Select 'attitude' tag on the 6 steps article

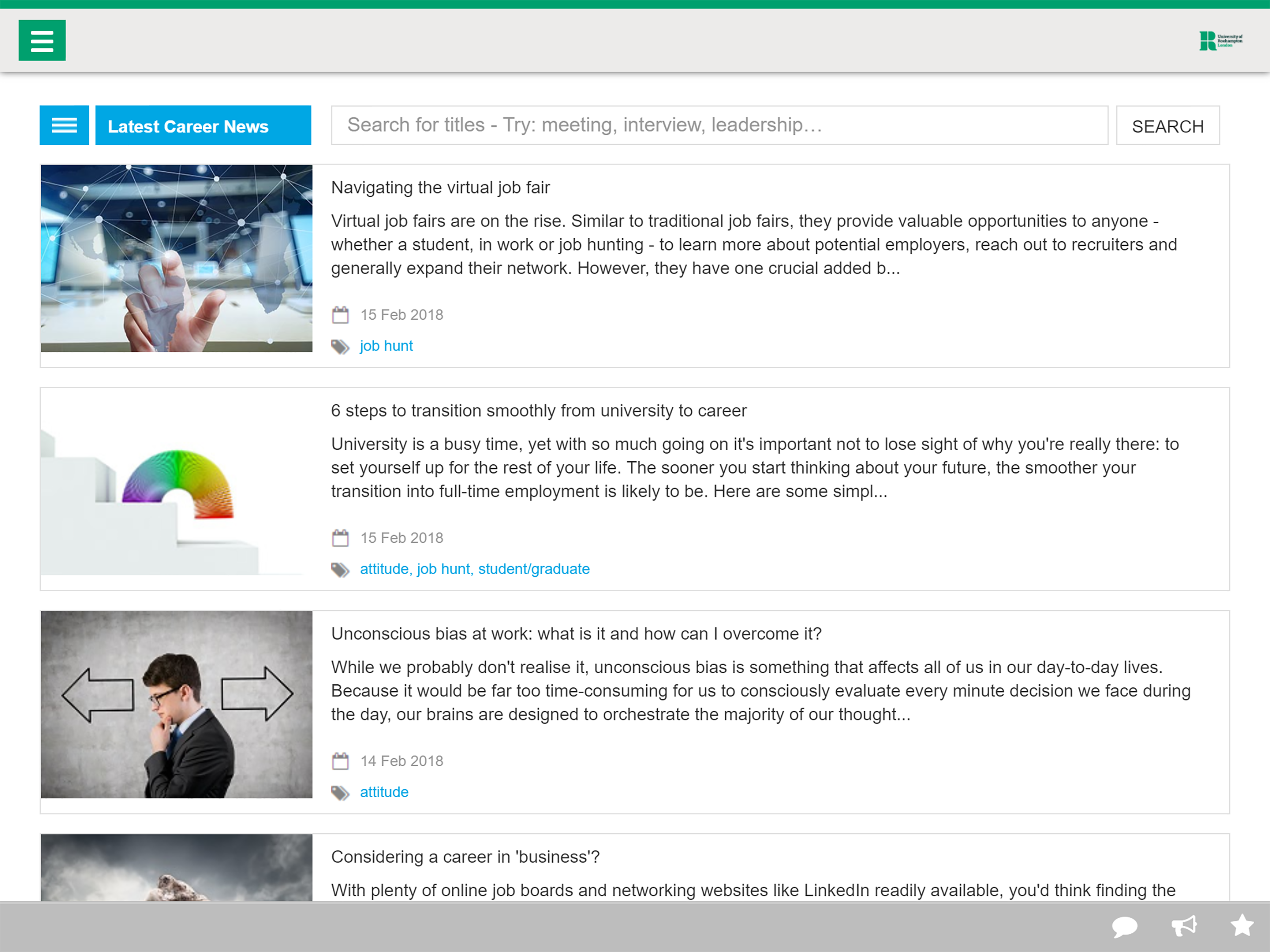(384, 569)
